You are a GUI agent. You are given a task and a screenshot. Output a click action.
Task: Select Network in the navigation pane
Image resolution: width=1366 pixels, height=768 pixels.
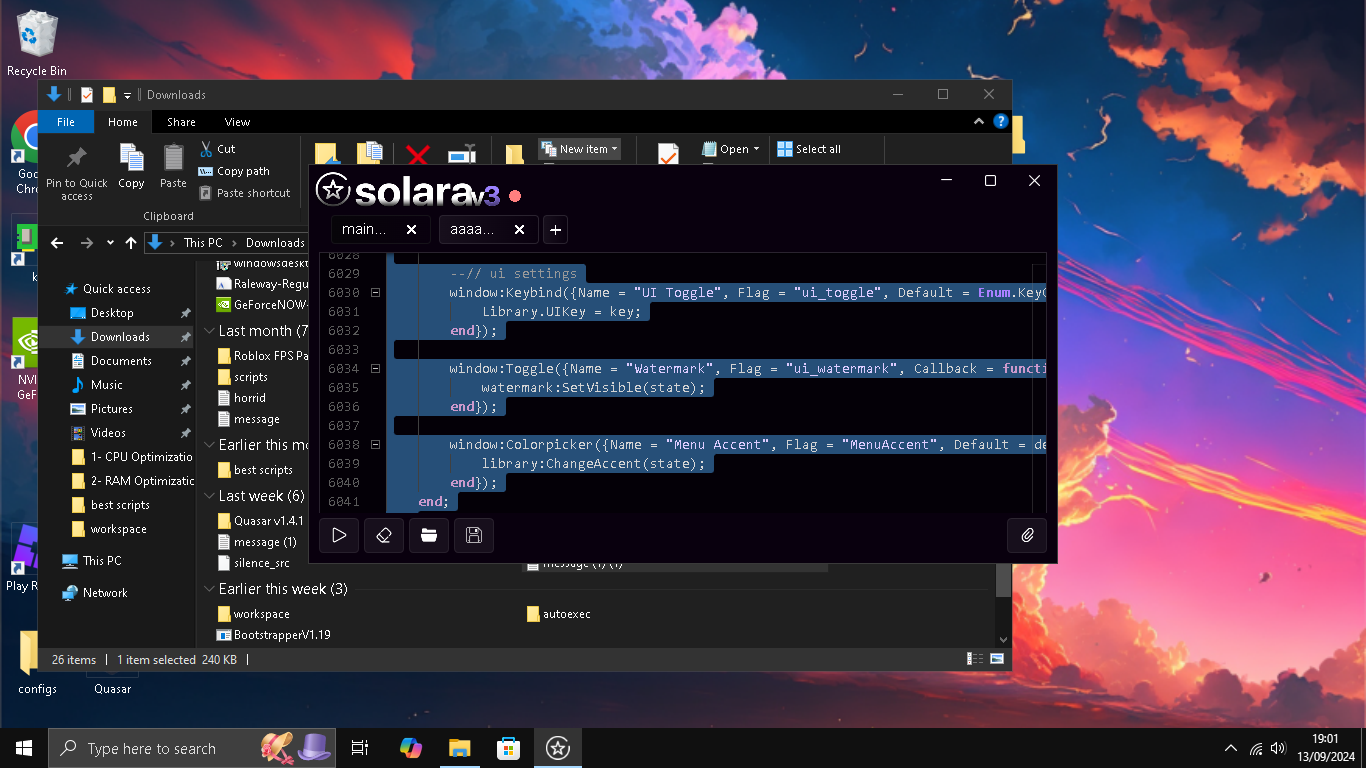click(105, 593)
